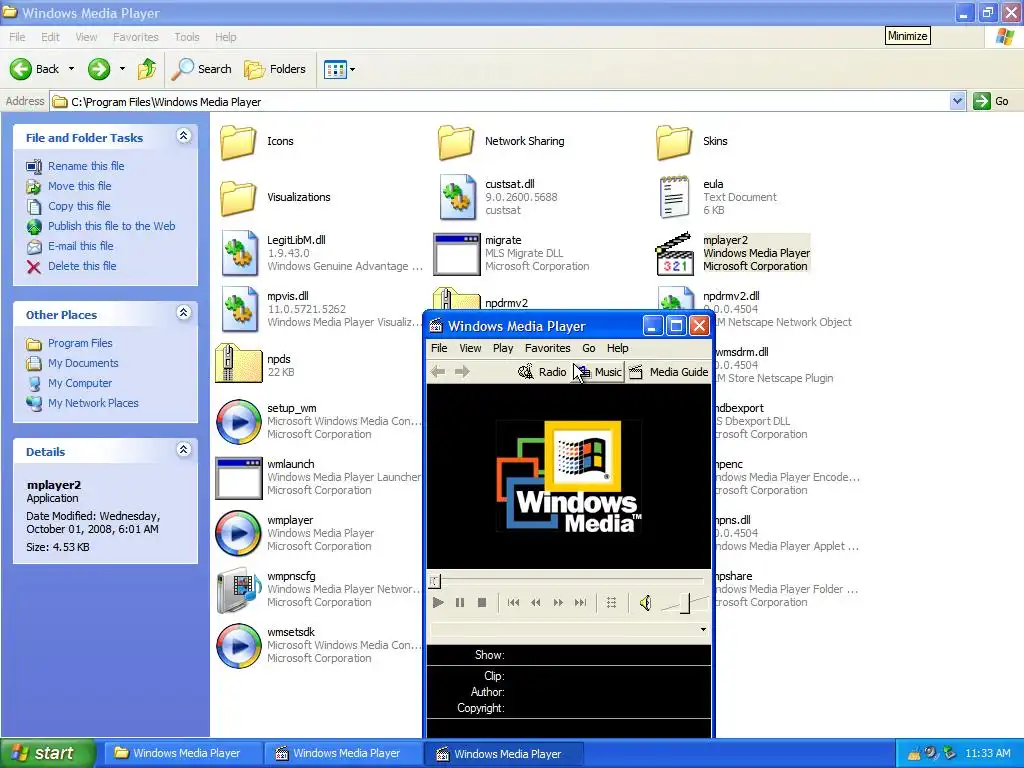Screen dimensions: 1024x768
Task: Select the npds zipped folder
Action: pyautogui.click(x=238, y=362)
